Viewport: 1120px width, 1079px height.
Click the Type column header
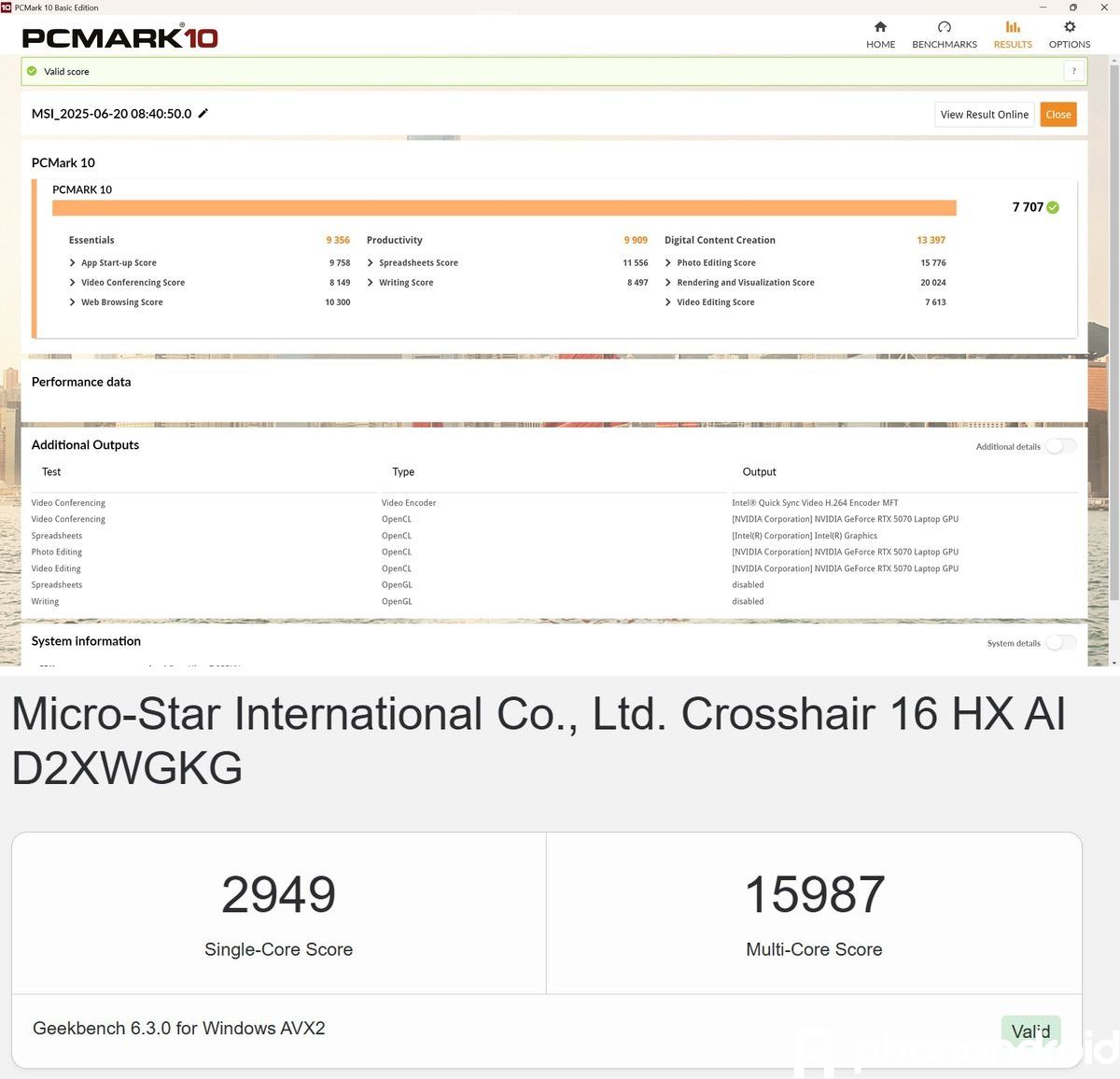pyautogui.click(x=403, y=472)
